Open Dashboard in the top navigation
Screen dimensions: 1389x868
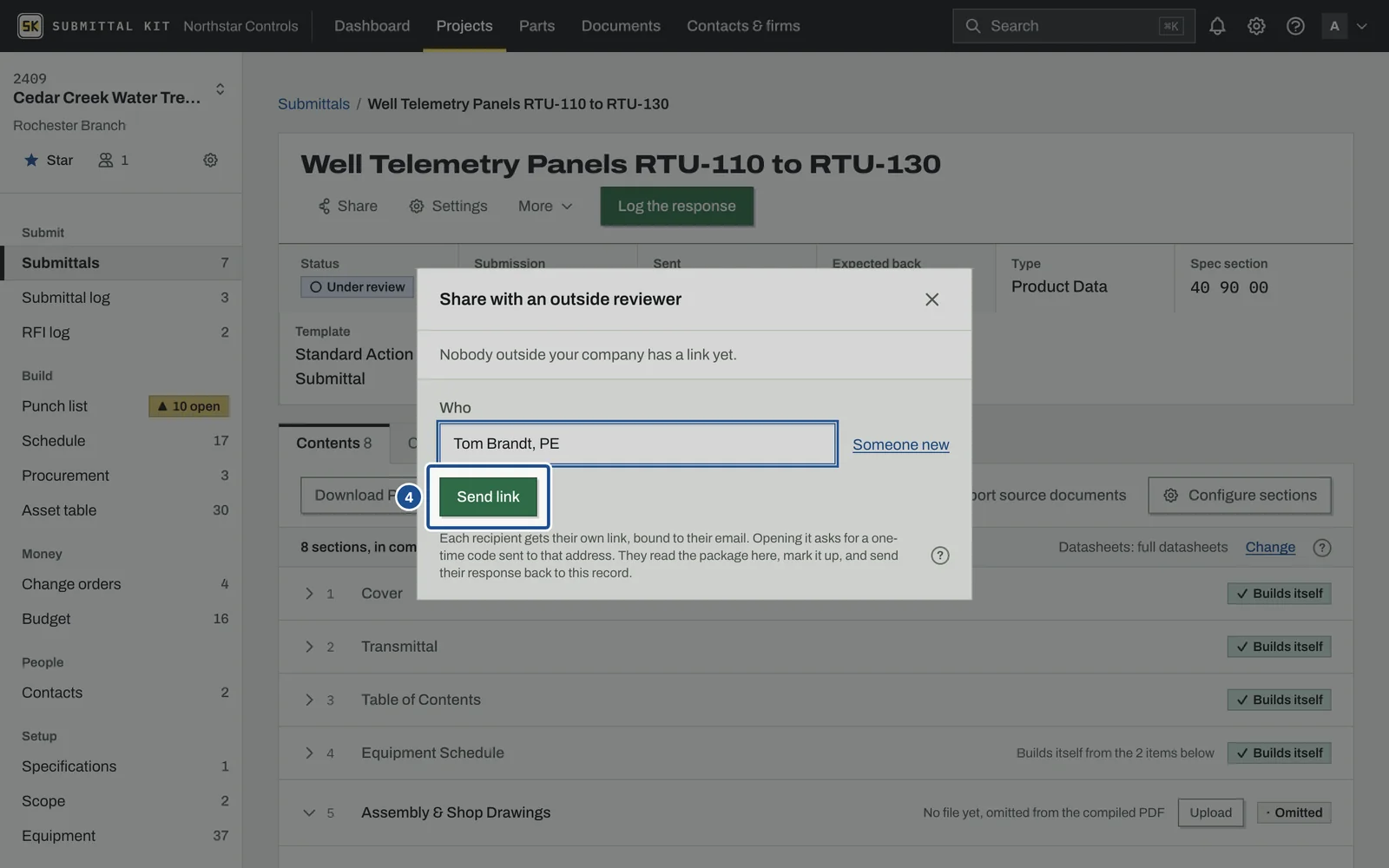click(372, 26)
